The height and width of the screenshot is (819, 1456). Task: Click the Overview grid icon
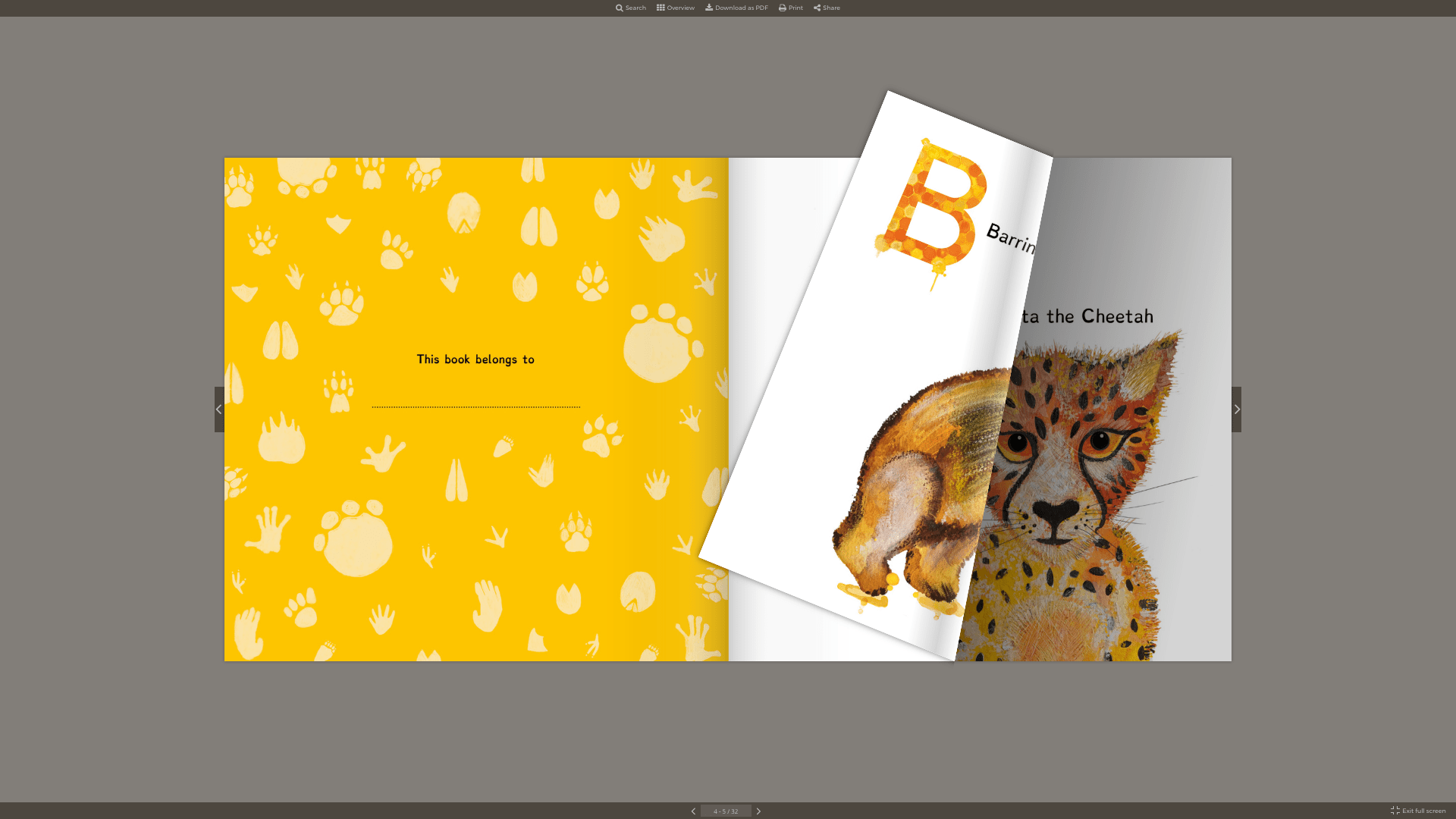click(661, 8)
